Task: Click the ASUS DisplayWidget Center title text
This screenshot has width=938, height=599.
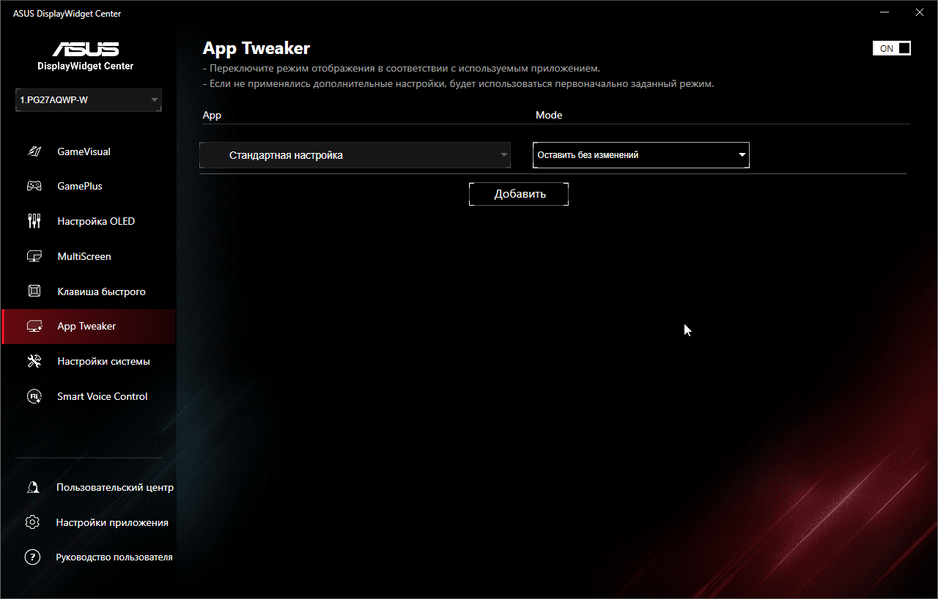Action: click(67, 13)
